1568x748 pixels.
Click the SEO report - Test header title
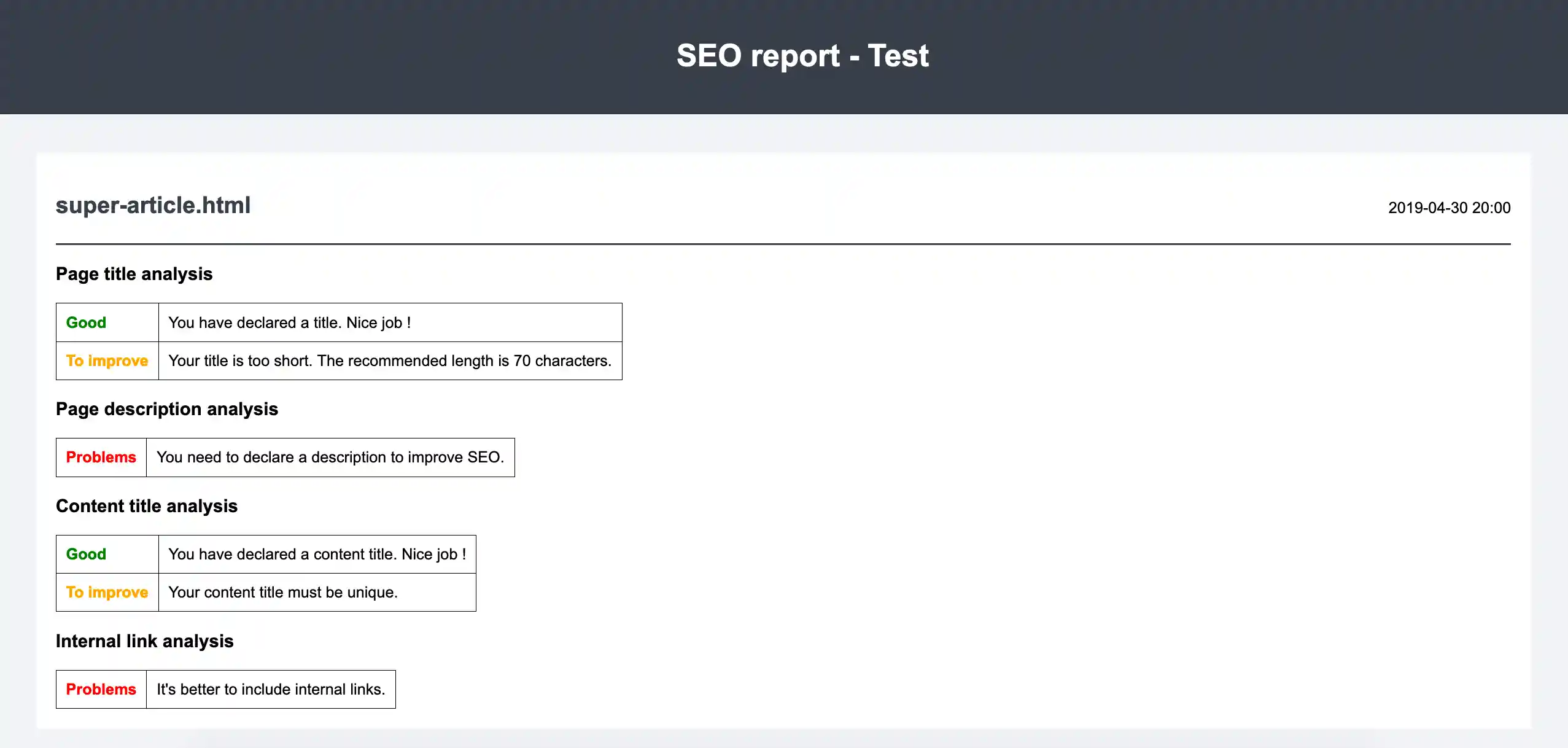[802, 55]
